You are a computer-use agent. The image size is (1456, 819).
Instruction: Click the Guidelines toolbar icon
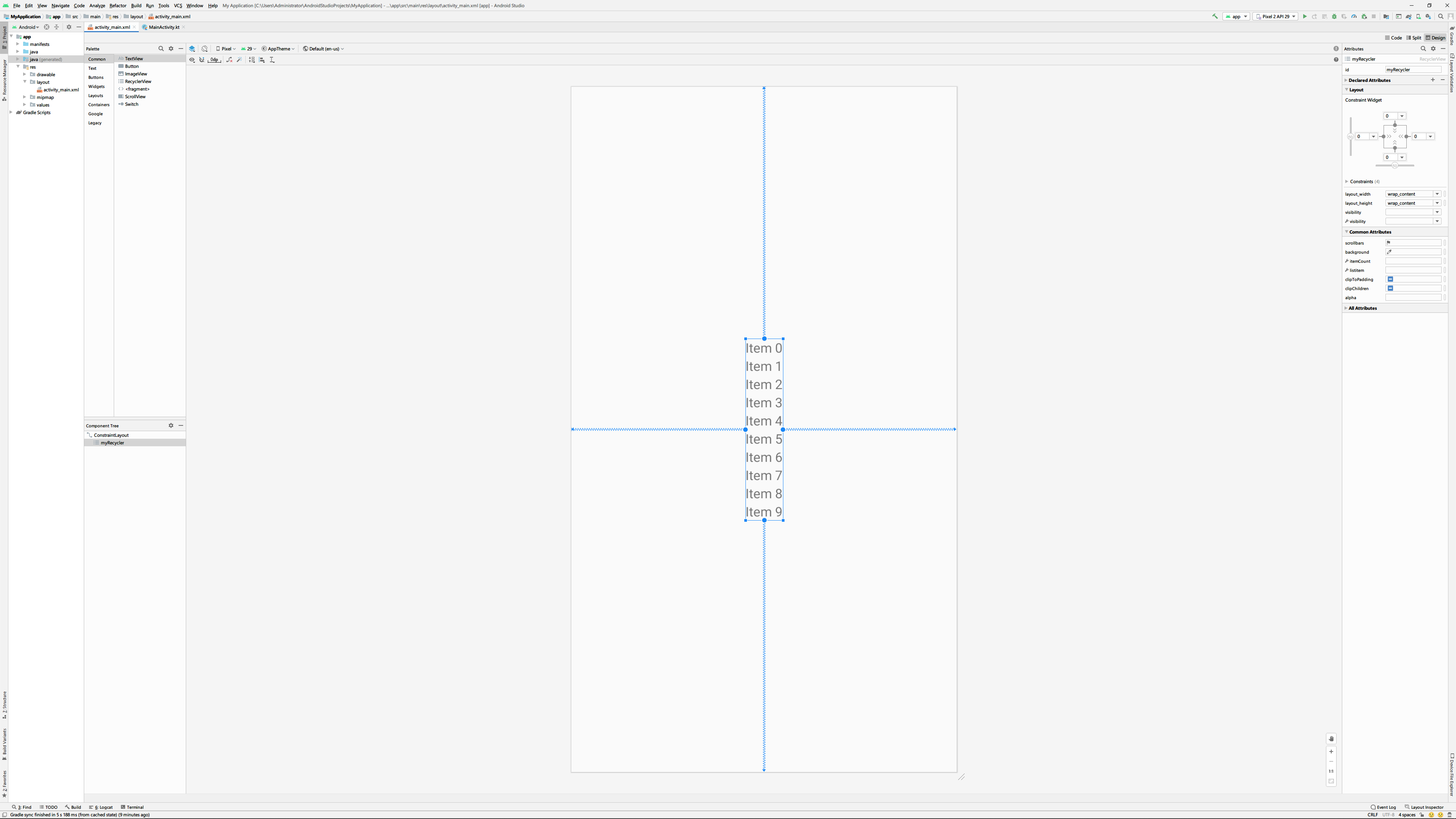click(x=272, y=60)
